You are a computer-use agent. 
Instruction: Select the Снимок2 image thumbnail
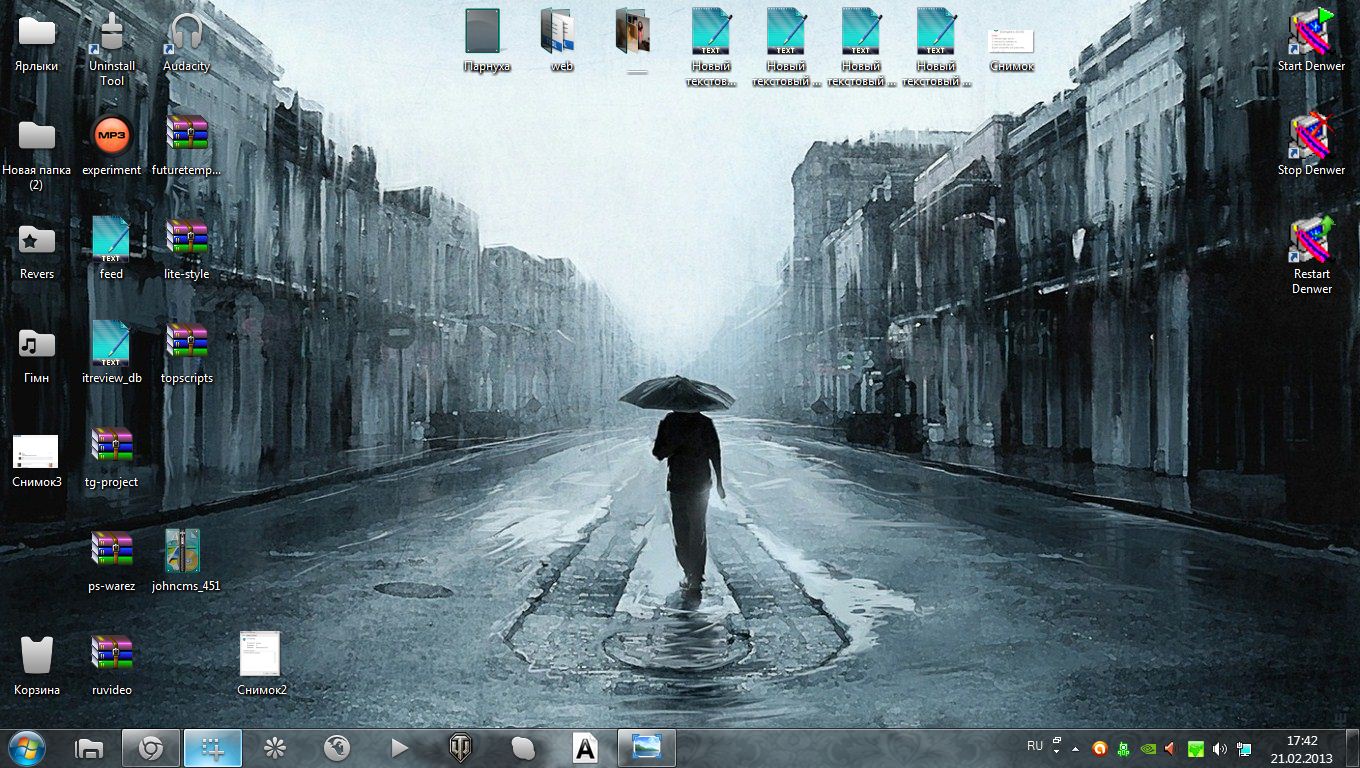click(261, 660)
